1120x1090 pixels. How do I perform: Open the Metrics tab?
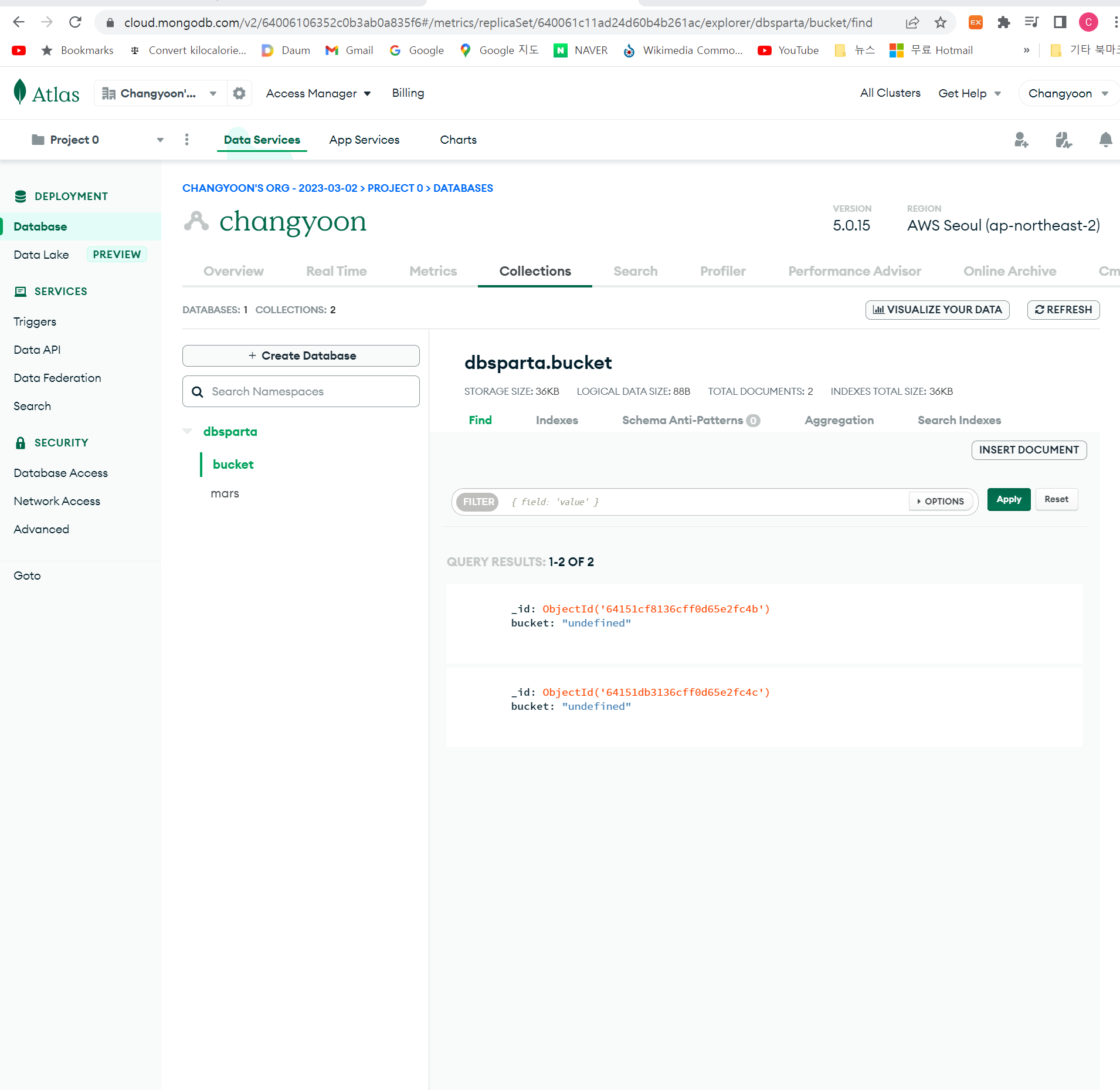click(433, 271)
